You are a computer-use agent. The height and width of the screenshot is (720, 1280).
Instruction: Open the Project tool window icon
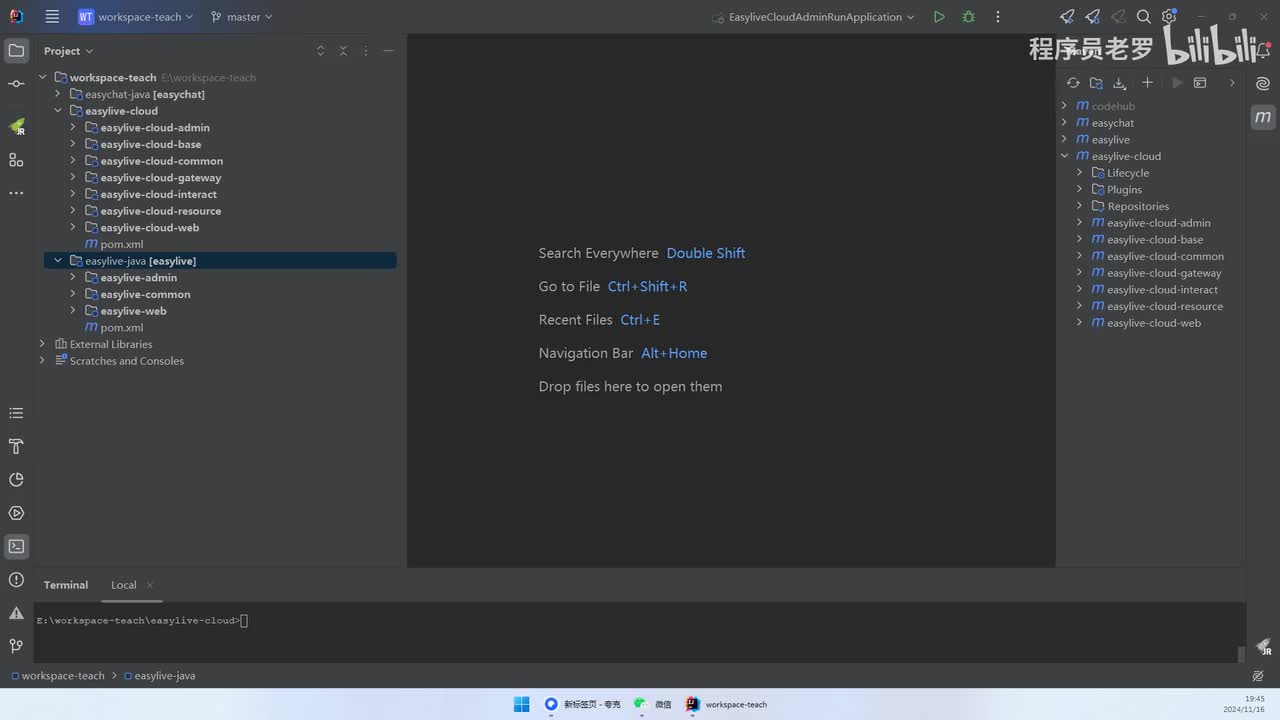click(x=16, y=50)
